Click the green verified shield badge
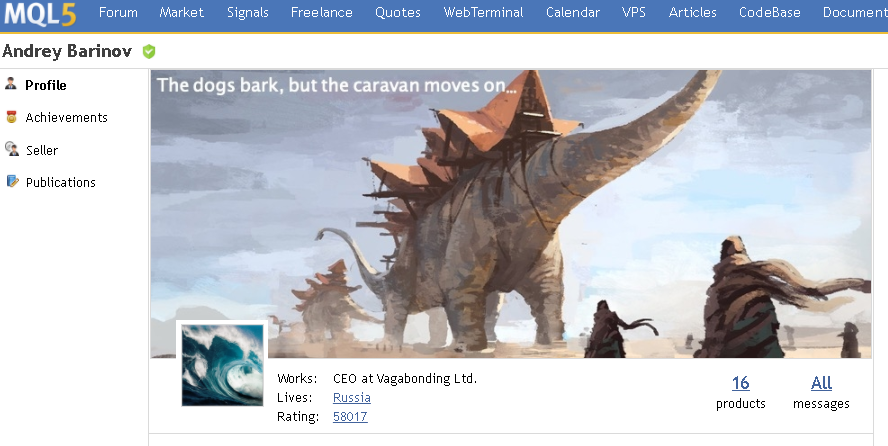The width and height of the screenshot is (888, 446). (149, 52)
